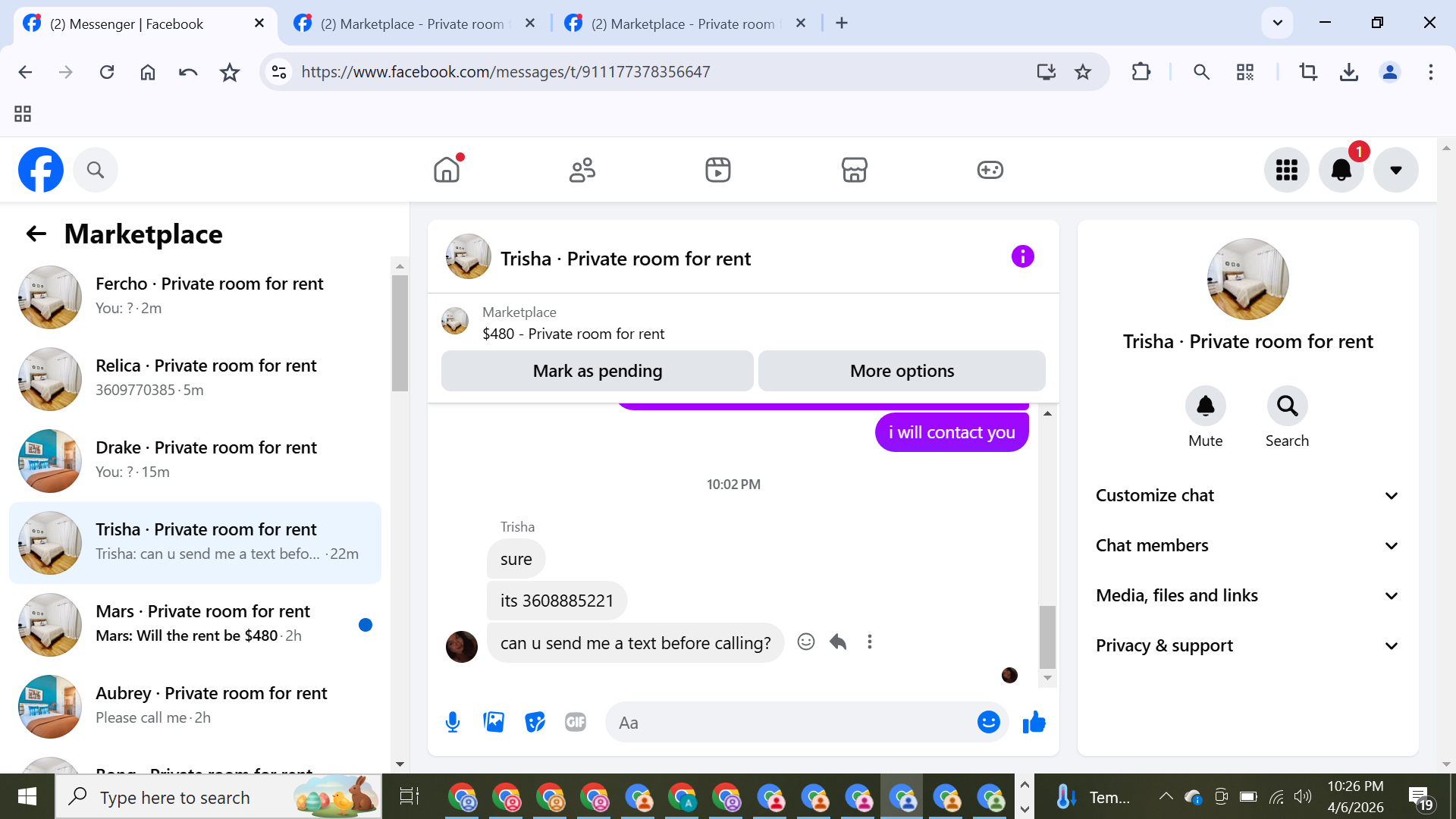Image resolution: width=1456 pixels, height=819 pixels.
Task: Open Video/Reels icon in top navigation
Action: click(x=718, y=170)
